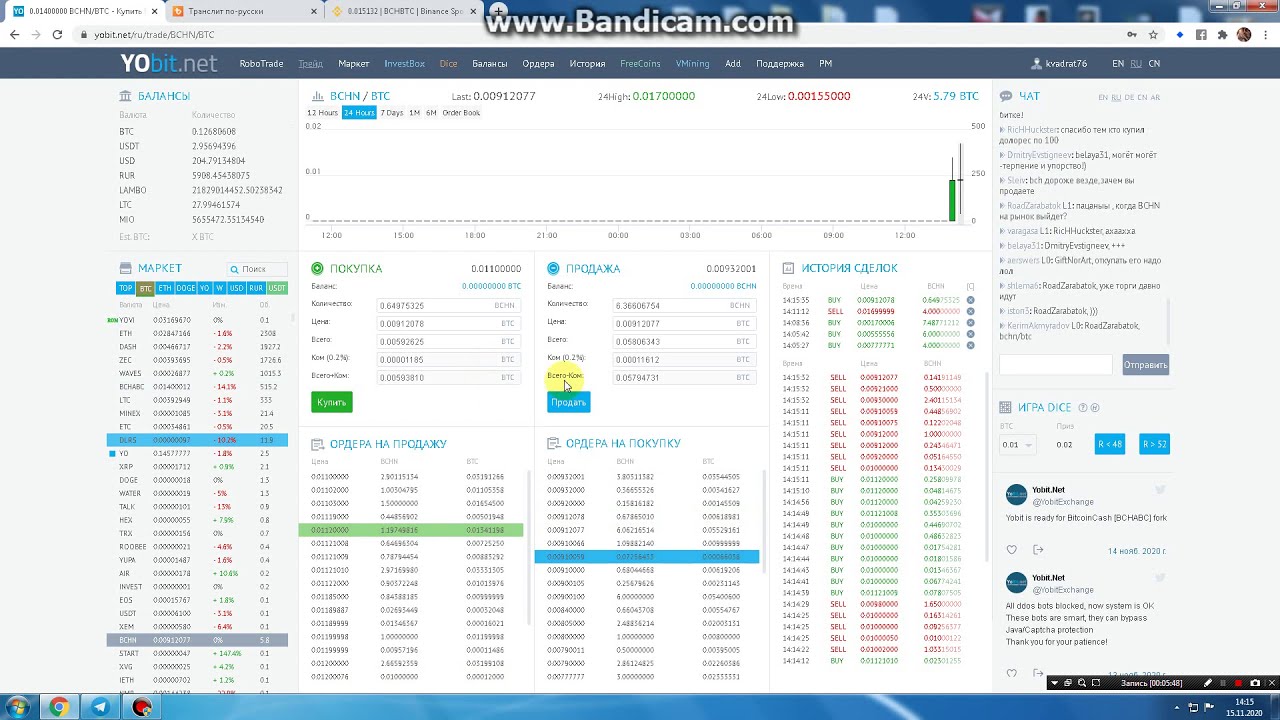Click the user profile icon beside kvadrat76

[x=1037, y=64]
